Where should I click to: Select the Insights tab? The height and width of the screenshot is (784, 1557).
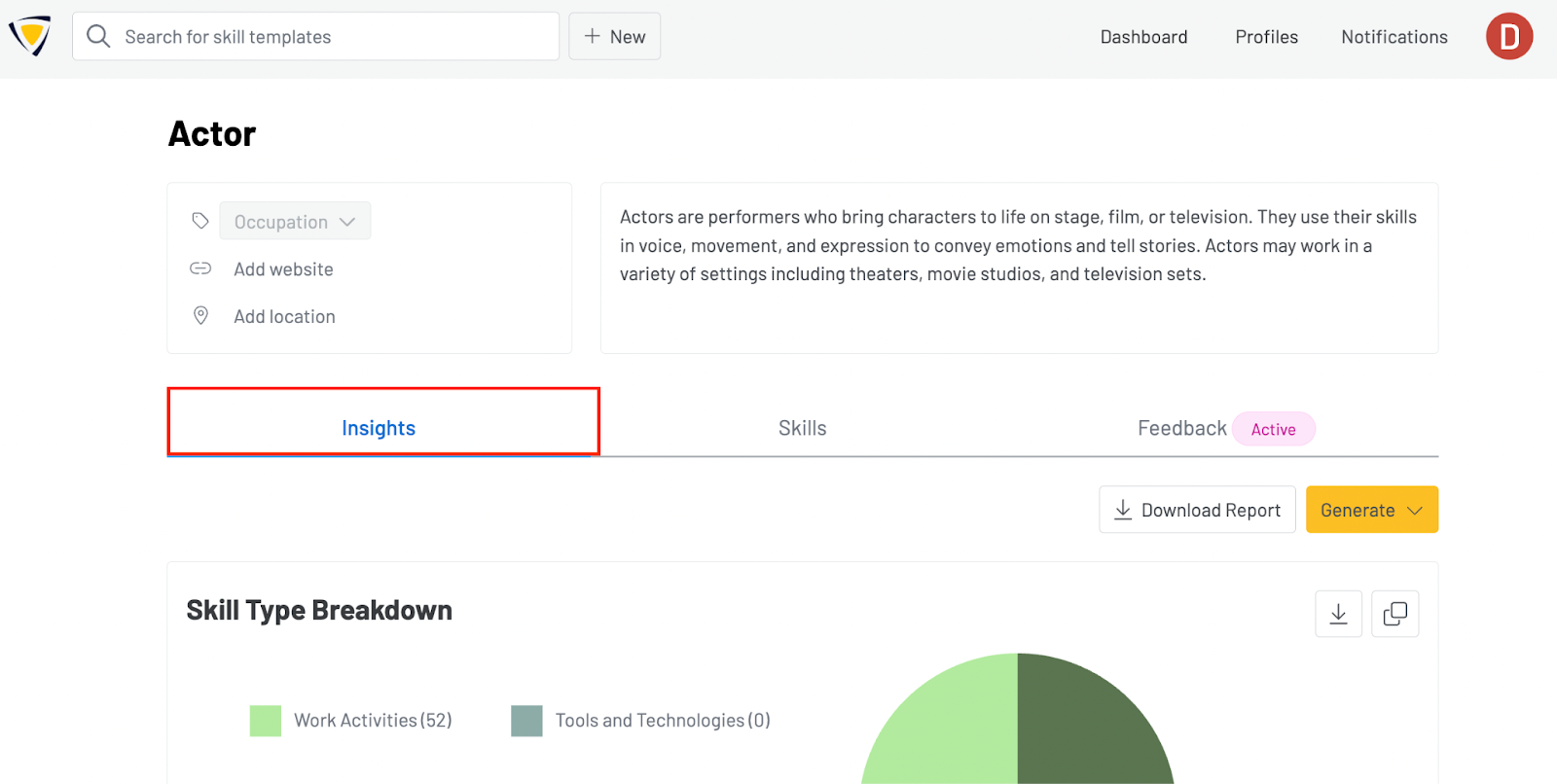click(379, 428)
